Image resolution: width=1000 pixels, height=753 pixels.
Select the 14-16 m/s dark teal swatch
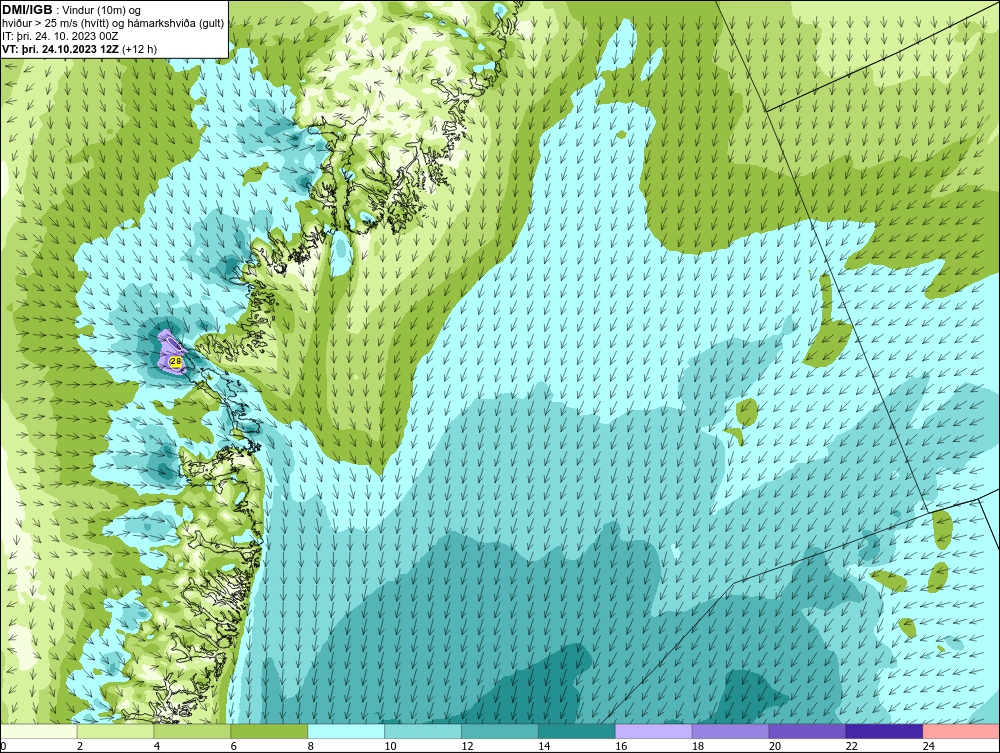[577, 731]
